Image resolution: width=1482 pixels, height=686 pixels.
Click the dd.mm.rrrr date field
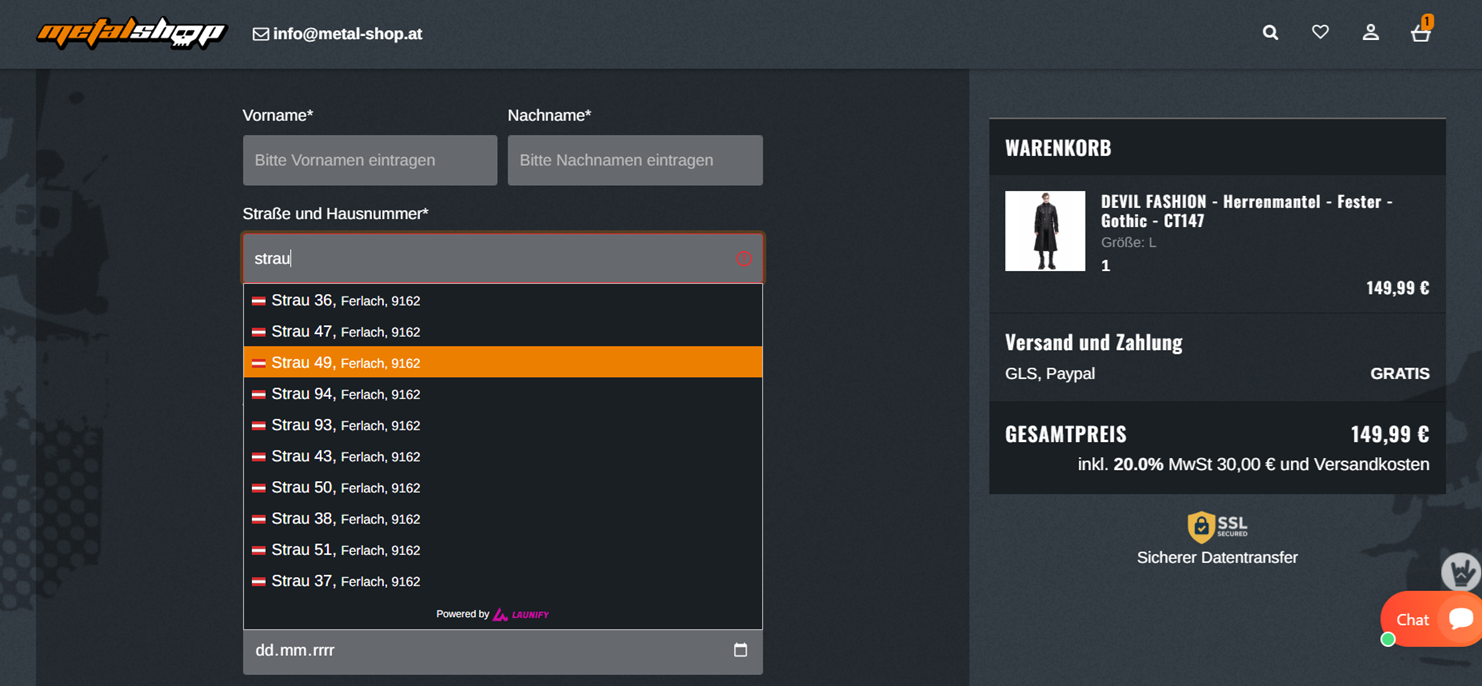tap(503, 651)
